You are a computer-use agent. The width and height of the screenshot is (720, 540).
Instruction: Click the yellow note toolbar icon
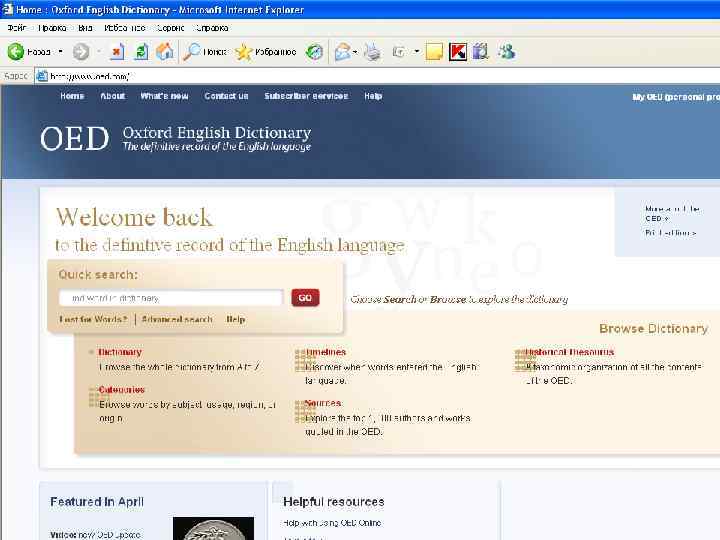pyautogui.click(x=434, y=52)
